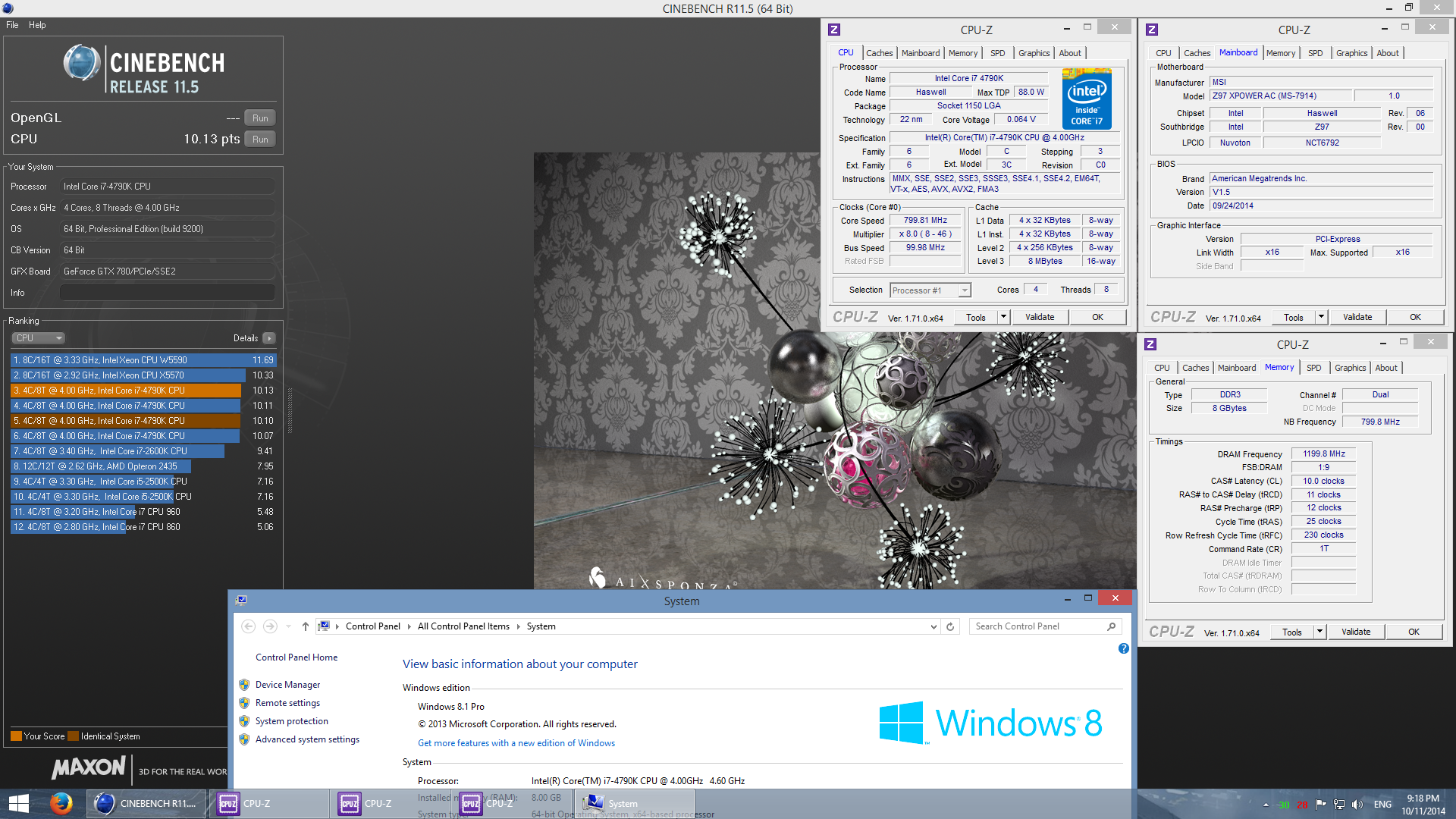Click the Windows Start button
The width and height of the screenshot is (1456, 819).
click(x=19, y=804)
